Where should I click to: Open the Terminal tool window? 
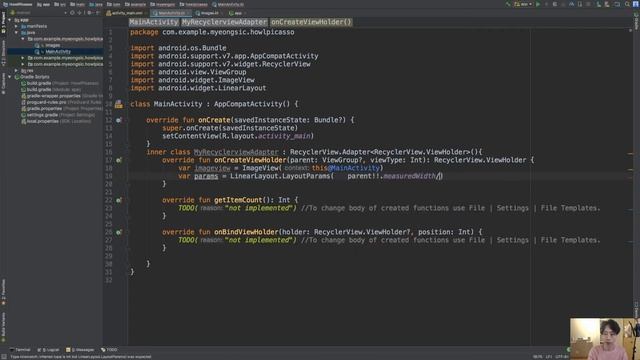tap(20, 350)
